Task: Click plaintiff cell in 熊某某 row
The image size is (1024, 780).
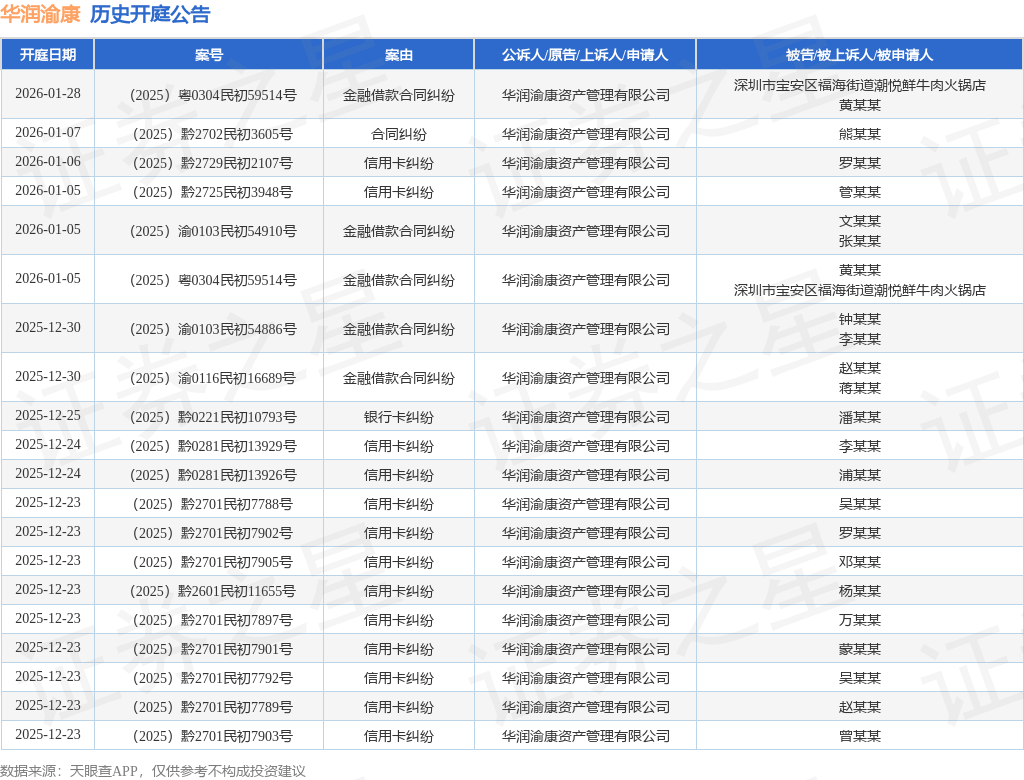Action: coord(585,135)
